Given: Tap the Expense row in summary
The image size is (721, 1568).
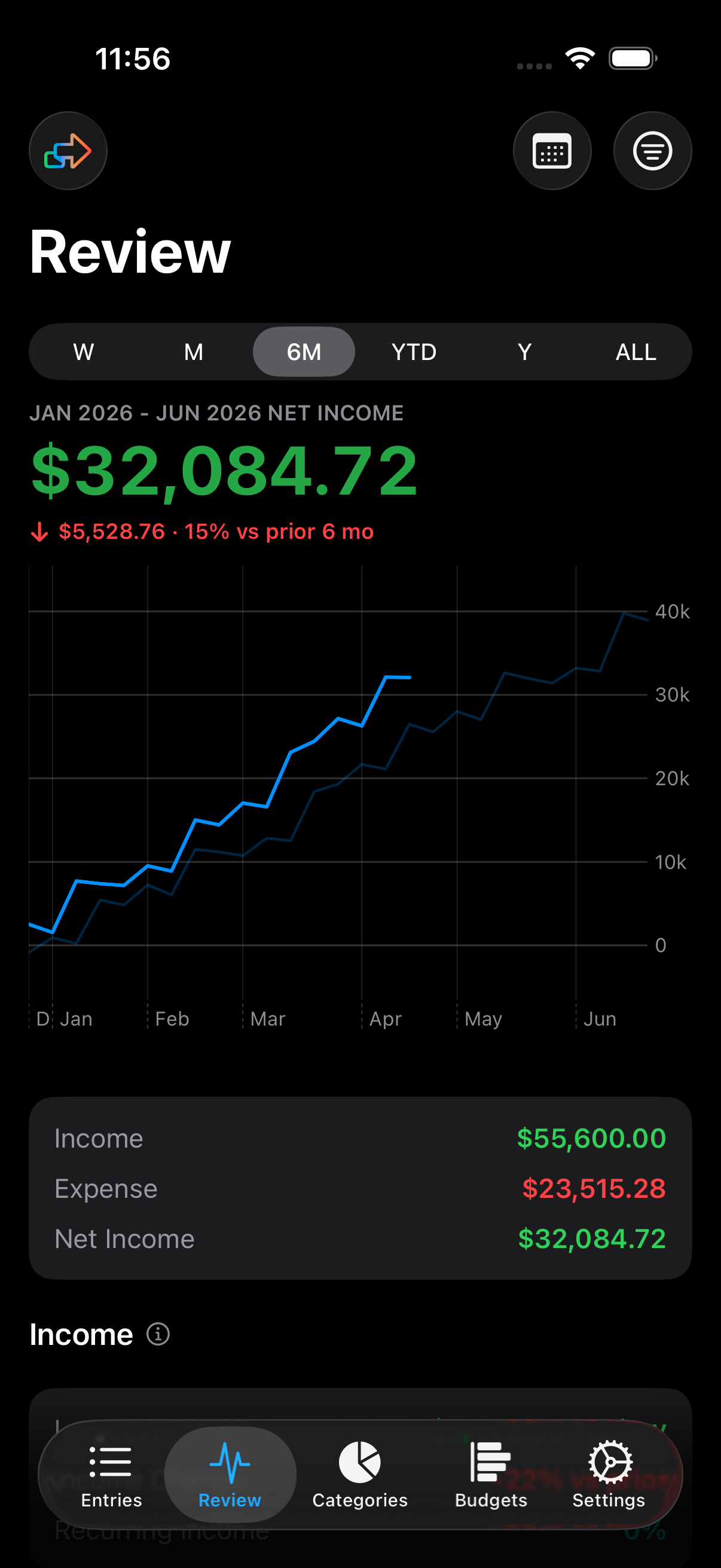Looking at the screenshot, I should tap(360, 1189).
